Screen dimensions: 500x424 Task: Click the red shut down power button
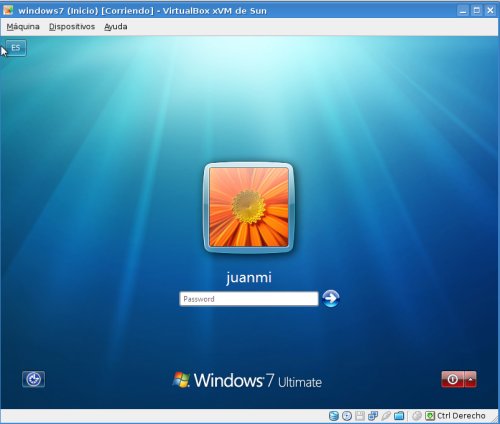point(452,379)
